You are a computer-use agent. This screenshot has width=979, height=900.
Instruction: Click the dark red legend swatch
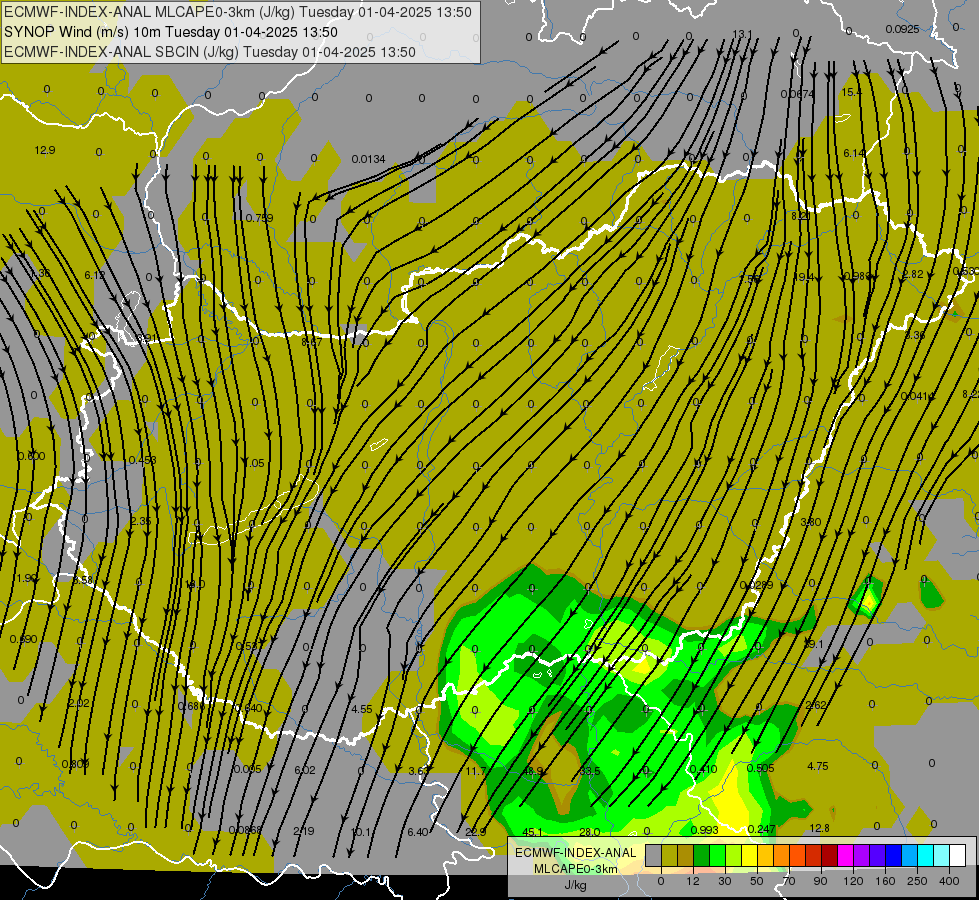click(830, 856)
